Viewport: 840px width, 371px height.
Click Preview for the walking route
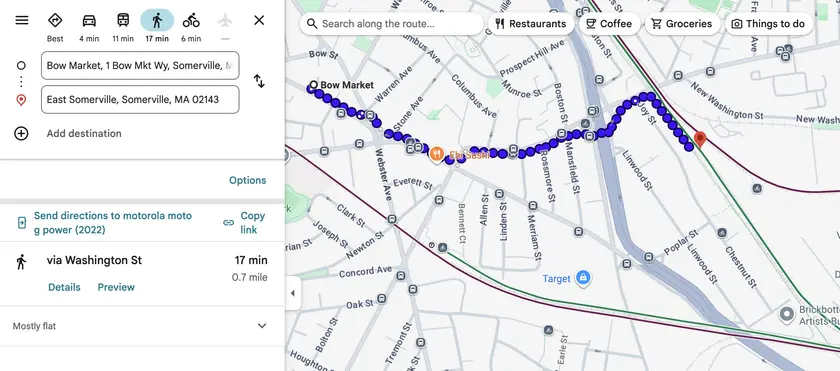pos(116,287)
